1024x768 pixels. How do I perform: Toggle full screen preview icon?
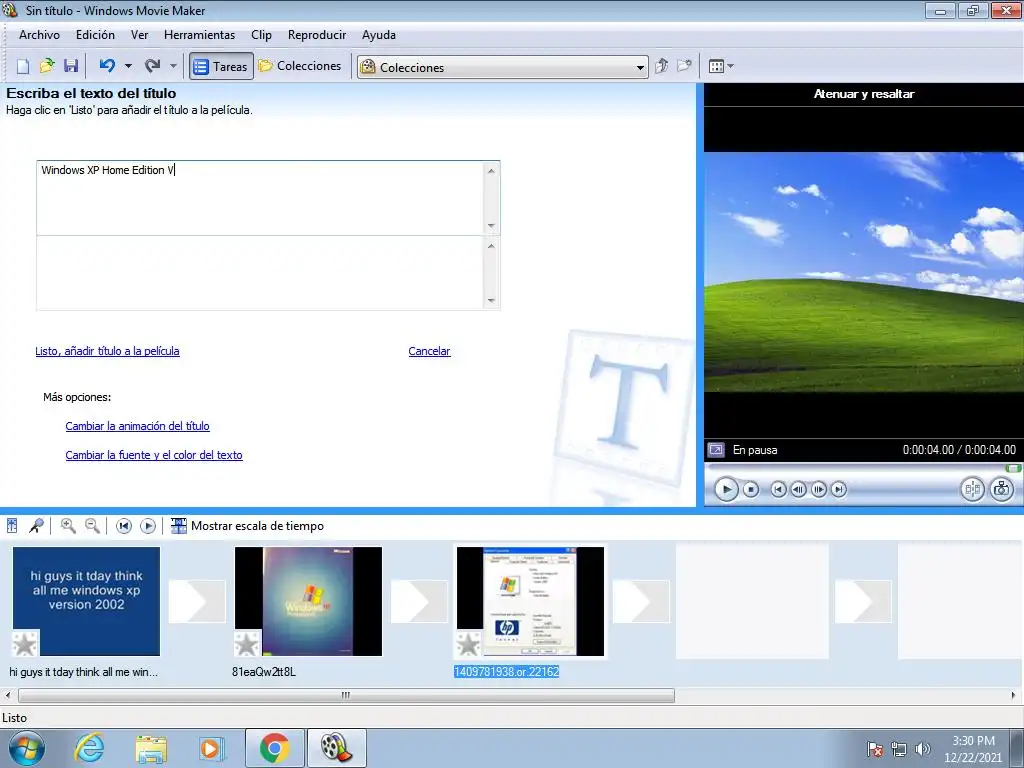click(x=716, y=450)
